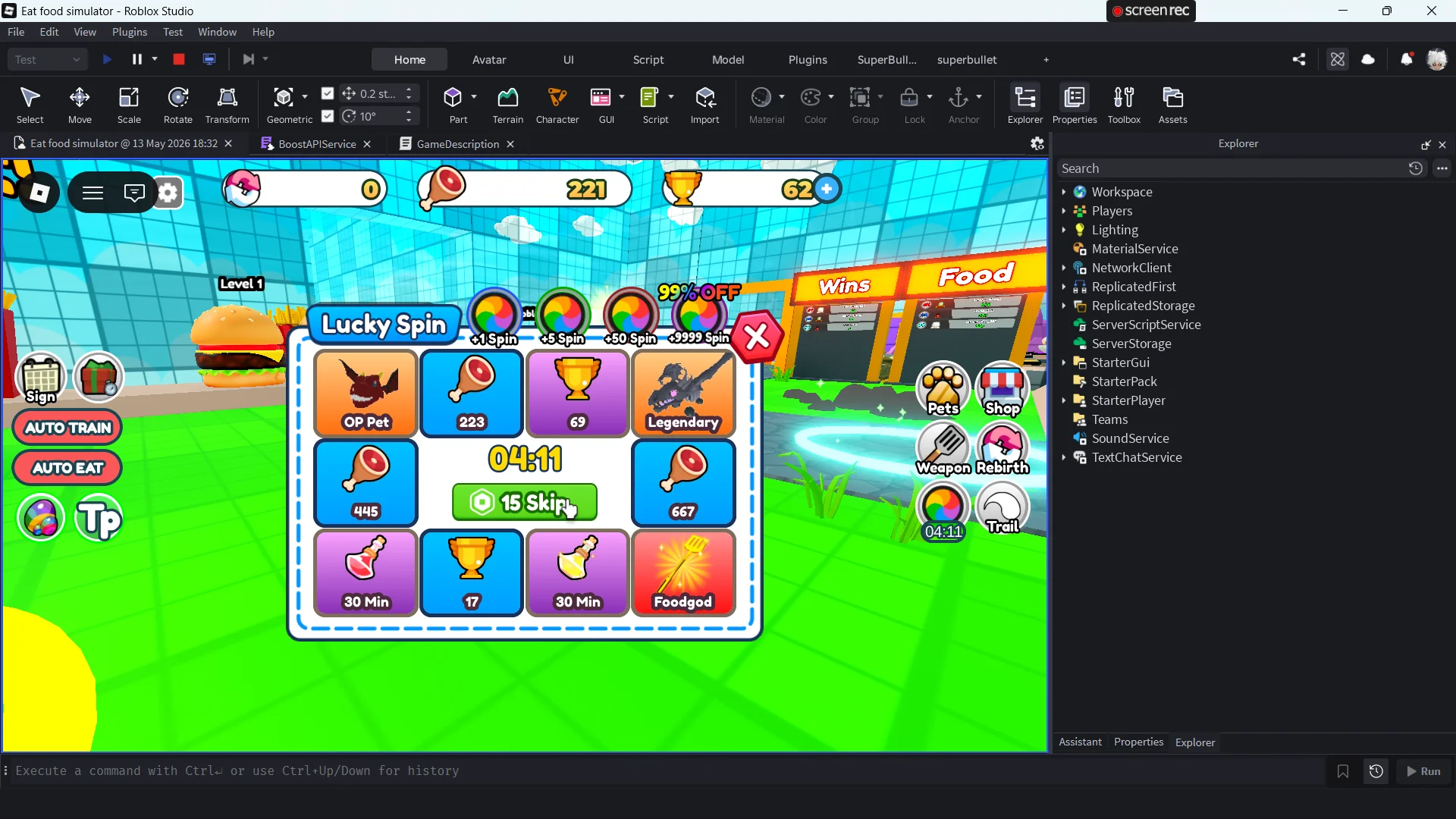
Task: Open the BoostAPIService script tab
Action: coord(316,144)
